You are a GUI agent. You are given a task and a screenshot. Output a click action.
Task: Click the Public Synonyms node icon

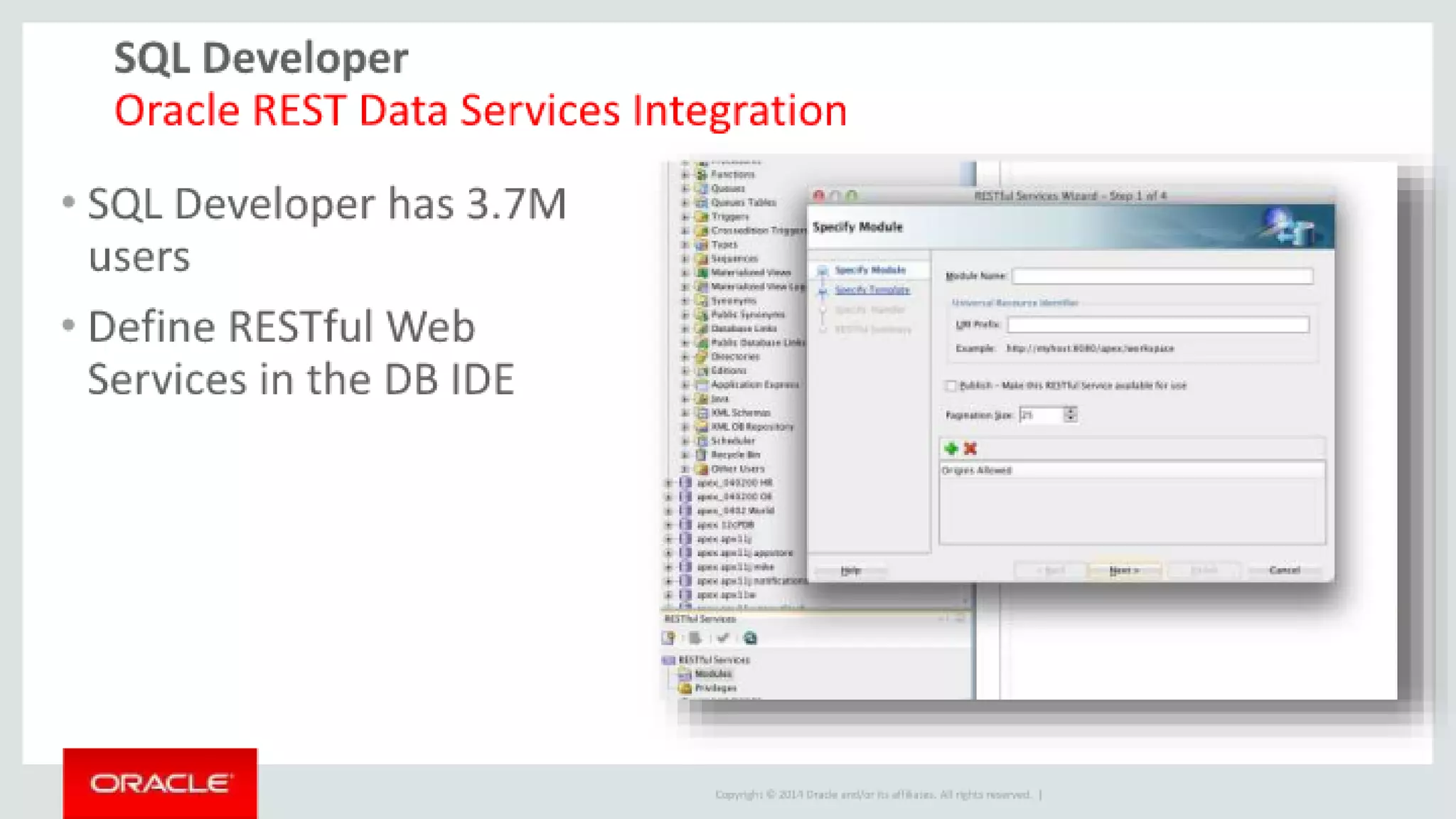pos(701,314)
